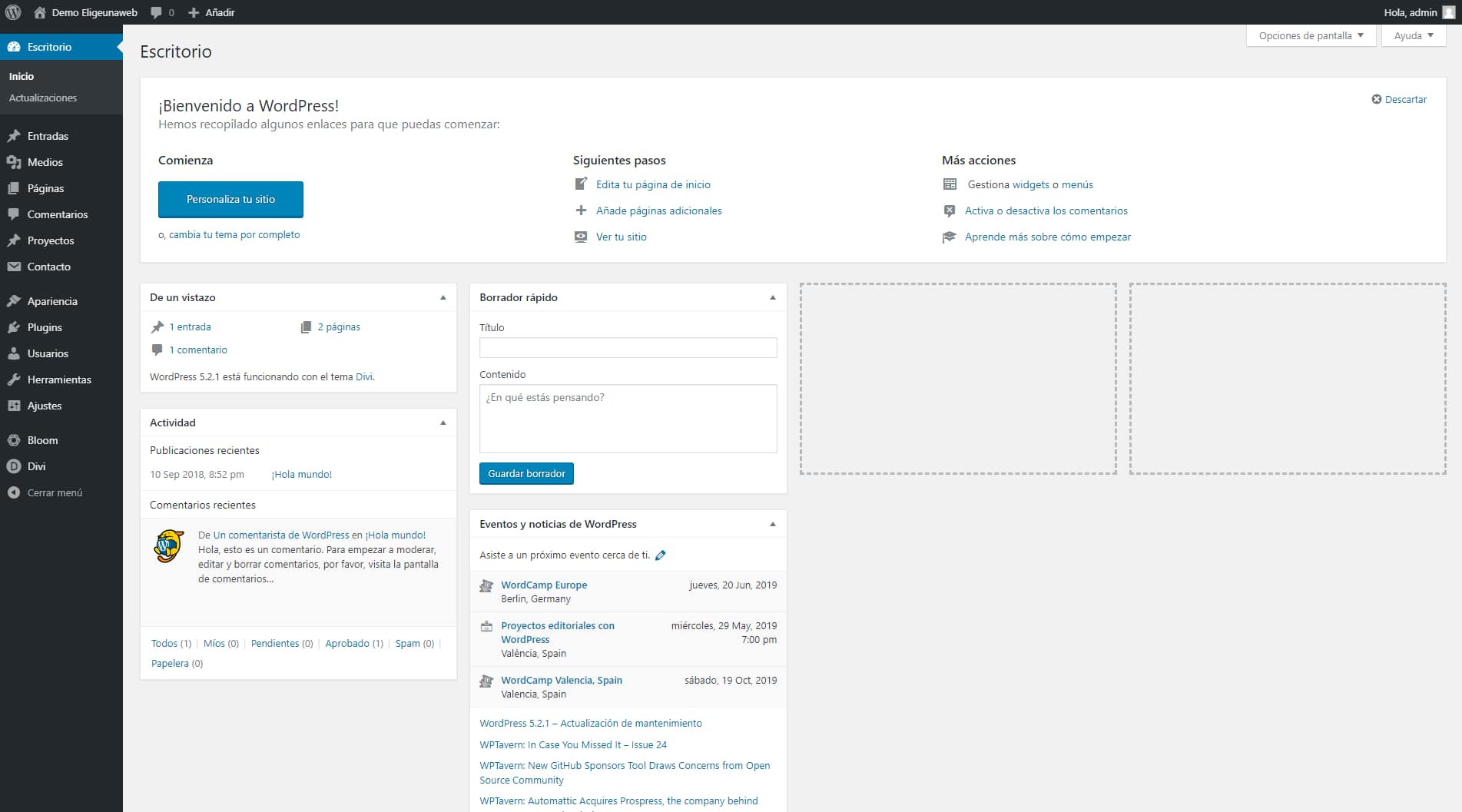Toggle the Actividad widget panel
The width and height of the screenshot is (1462, 812).
[443, 423]
